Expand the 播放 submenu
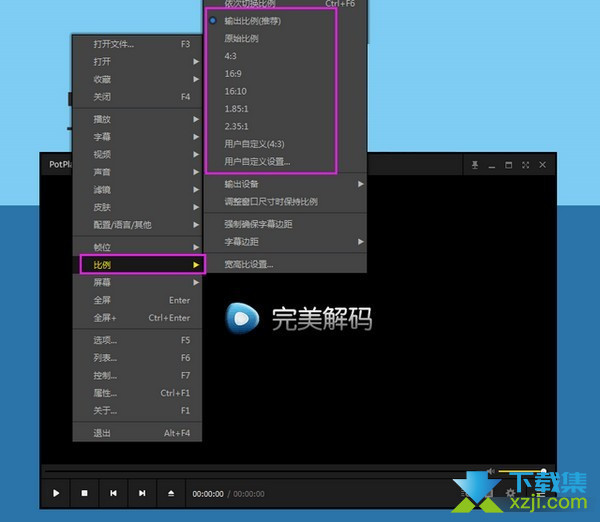 (x=137, y=119)
